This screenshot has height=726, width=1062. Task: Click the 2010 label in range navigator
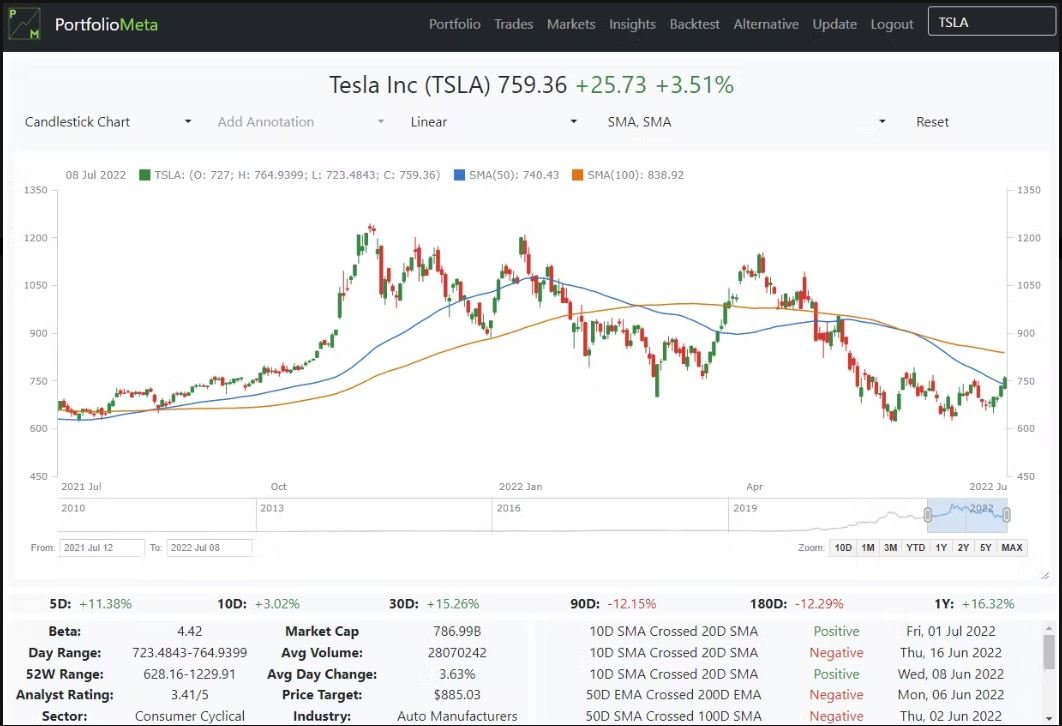(73, 508)
